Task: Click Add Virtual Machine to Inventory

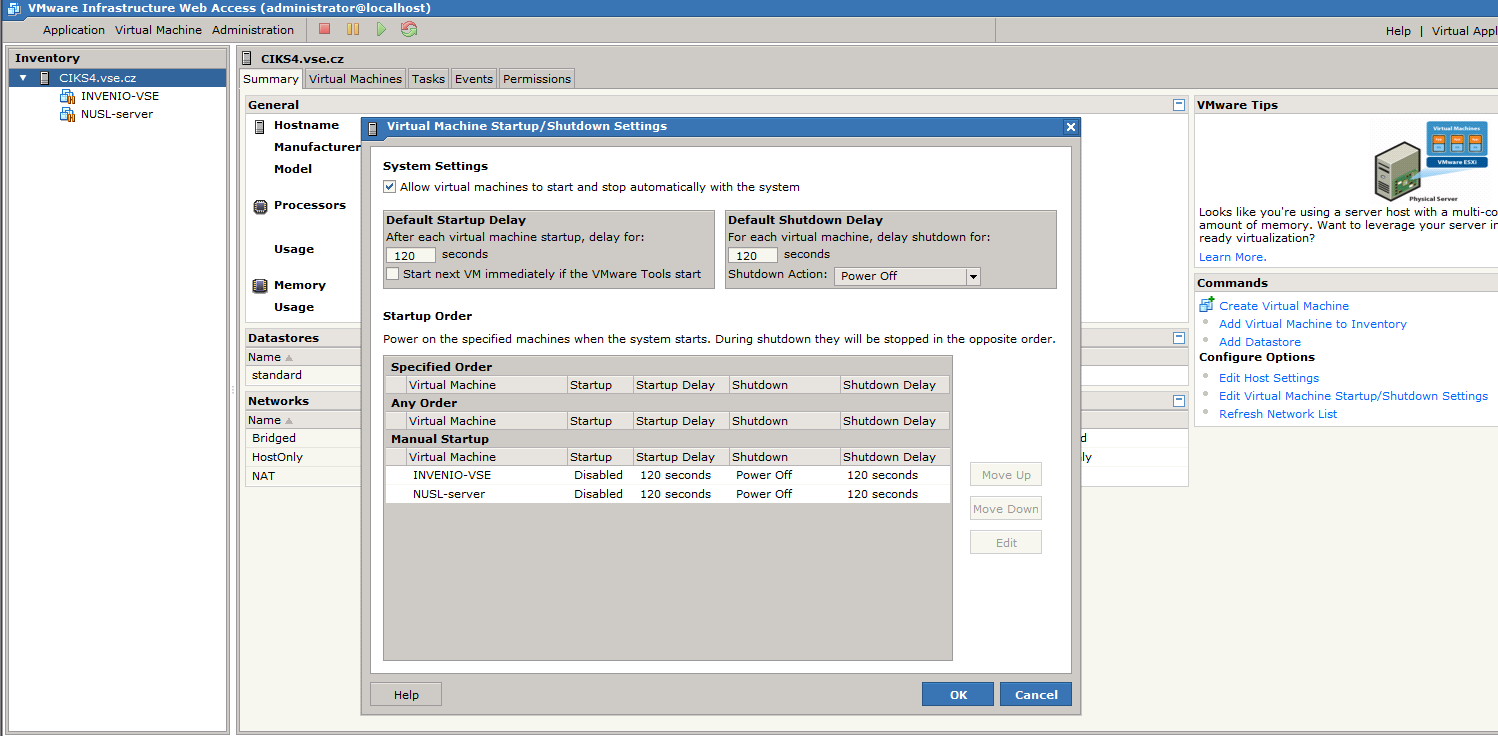Action: point(1313,324)
